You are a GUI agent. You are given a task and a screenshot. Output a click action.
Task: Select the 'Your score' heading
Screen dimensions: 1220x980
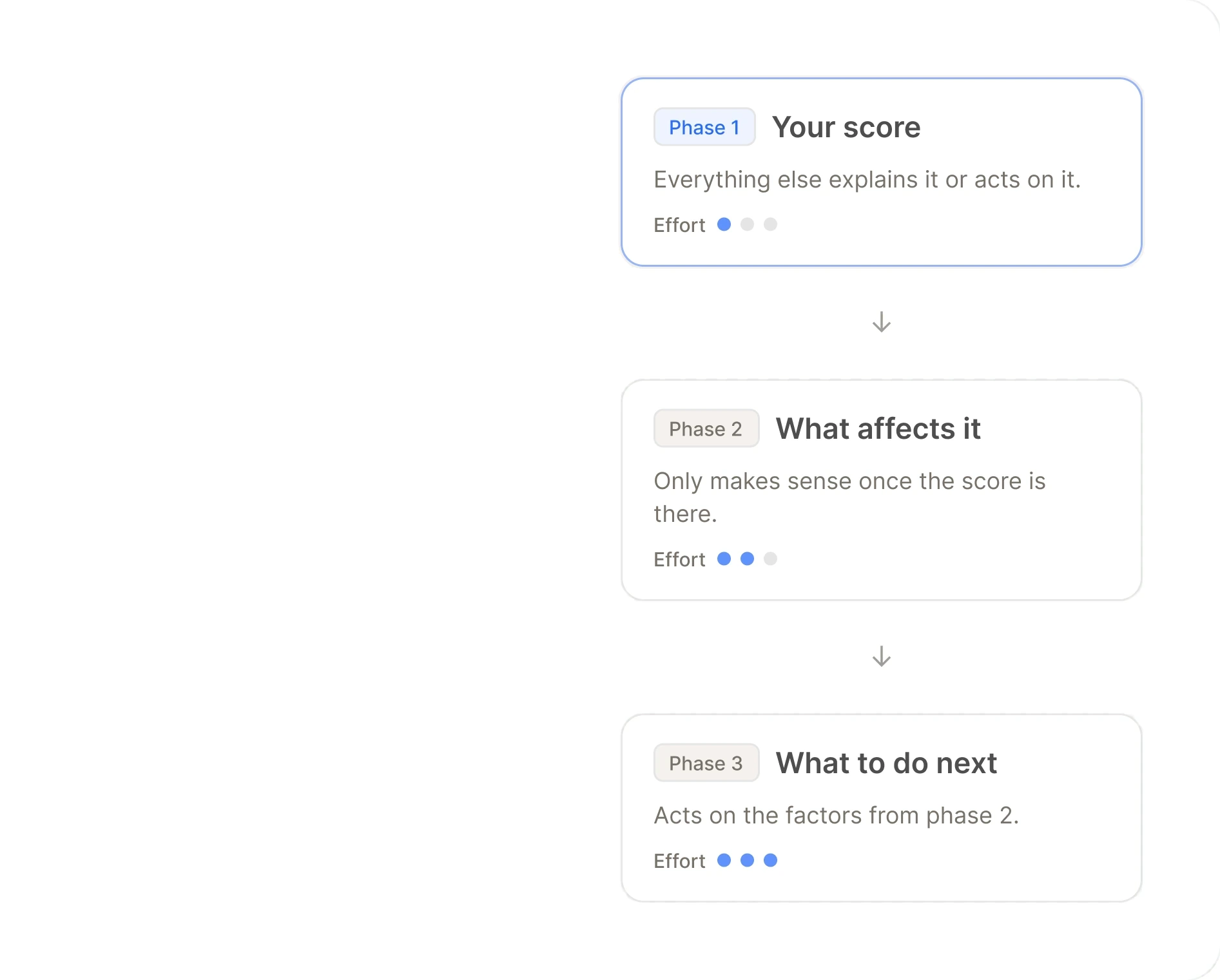pos(846,127)
